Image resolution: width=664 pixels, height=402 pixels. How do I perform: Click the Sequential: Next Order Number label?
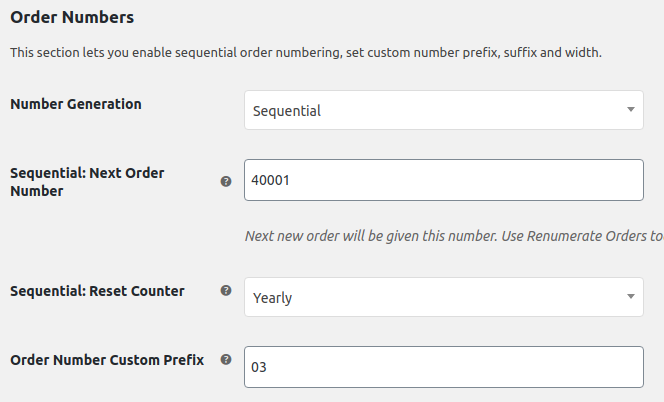tap(87, 182)
